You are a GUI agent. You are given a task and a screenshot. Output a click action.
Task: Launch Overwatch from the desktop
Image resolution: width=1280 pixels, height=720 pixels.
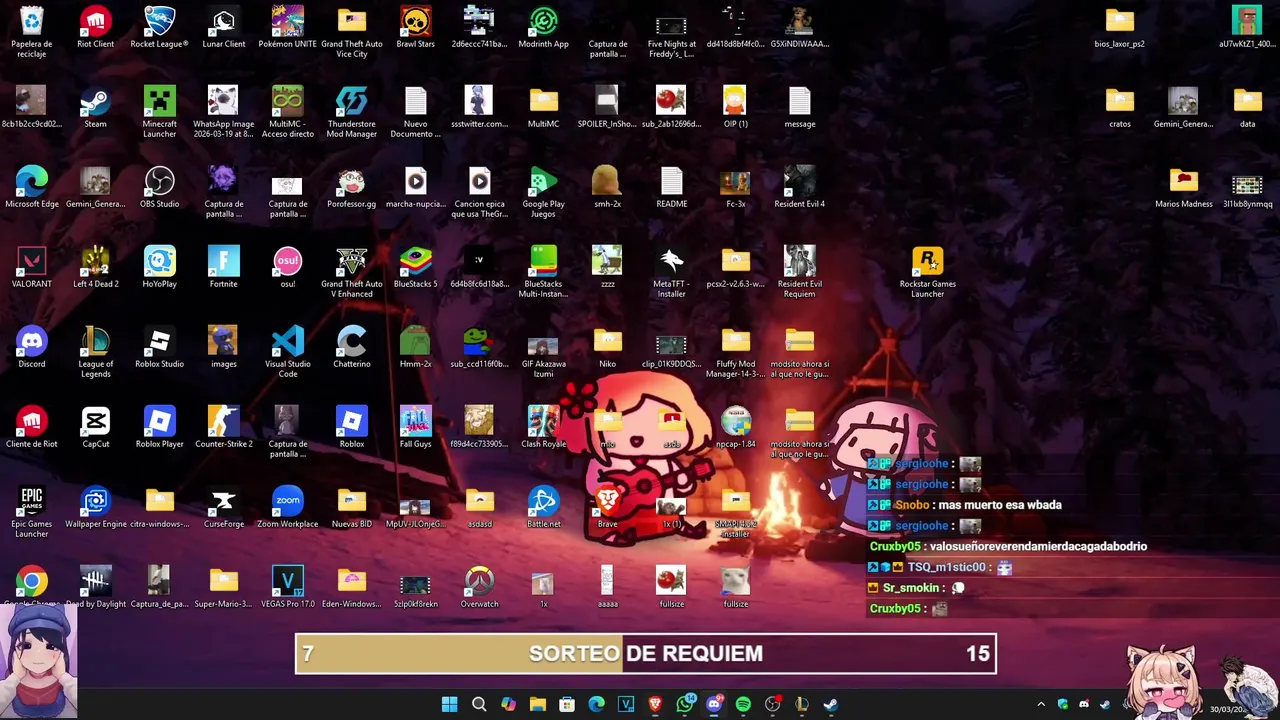coord(479,588)
